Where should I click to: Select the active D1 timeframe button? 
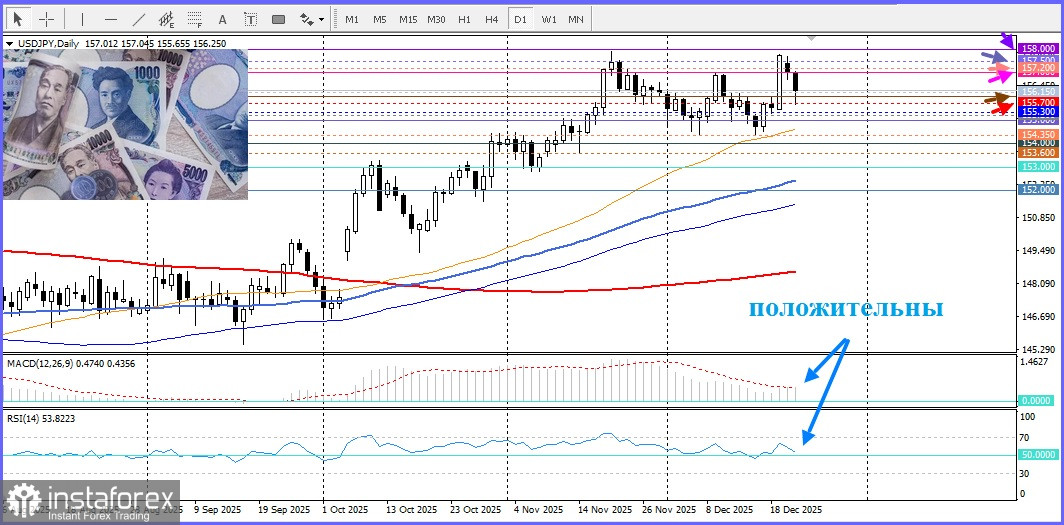520,19
